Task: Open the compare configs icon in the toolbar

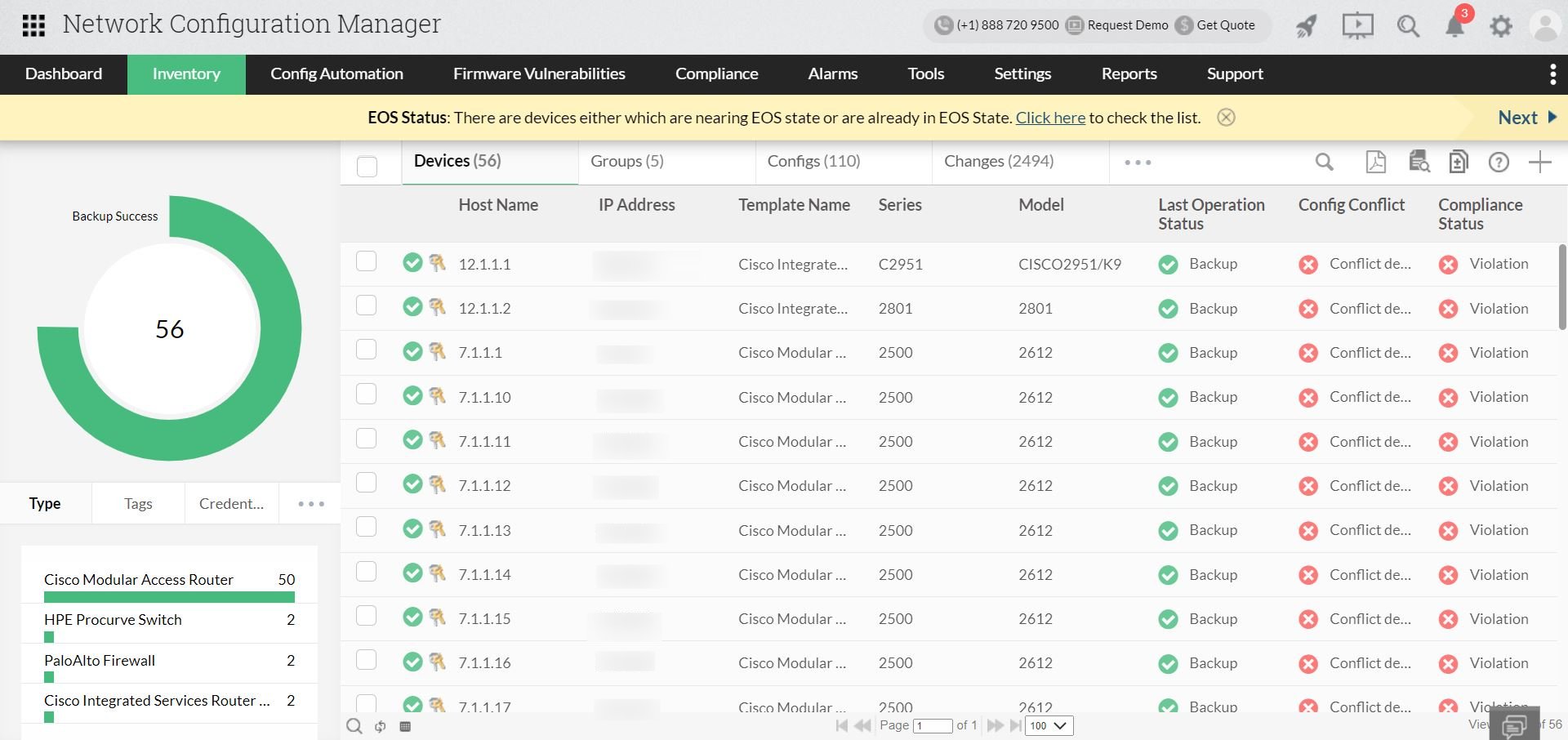Action: [x=1459, y=162]
